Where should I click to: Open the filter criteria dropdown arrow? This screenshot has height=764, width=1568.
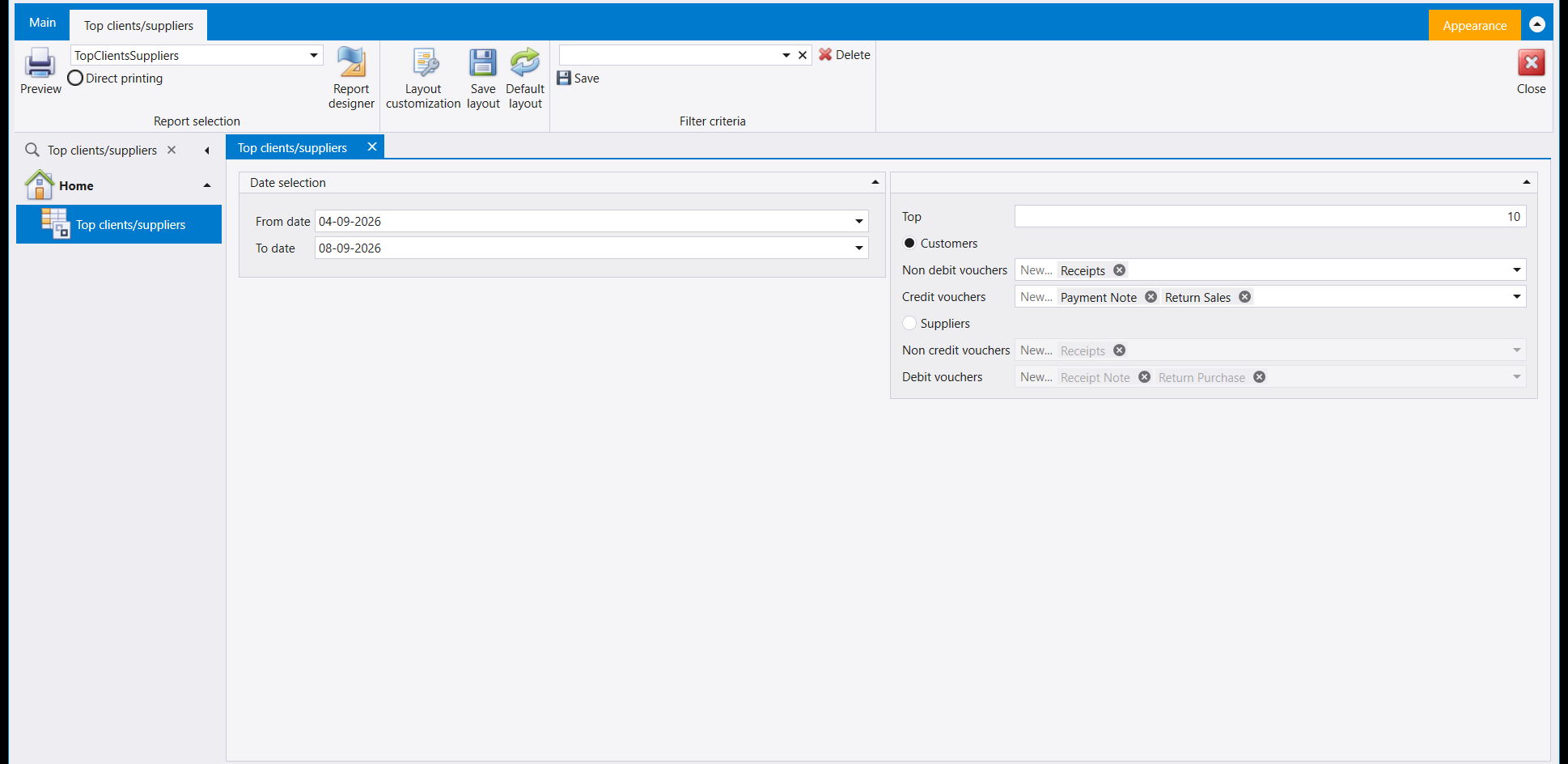click(786, 55)
